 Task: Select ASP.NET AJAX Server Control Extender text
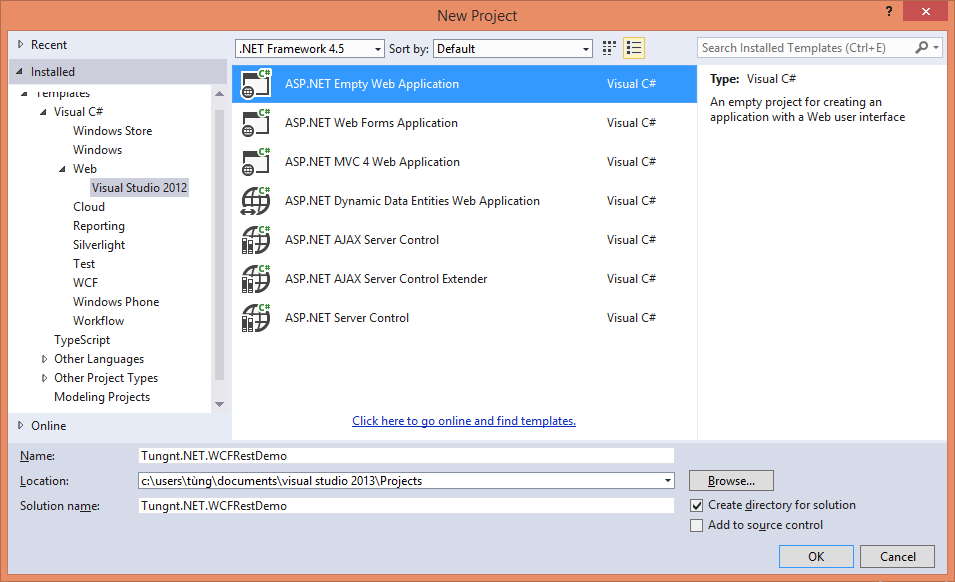pyautogui.click(x=386, y=279)
